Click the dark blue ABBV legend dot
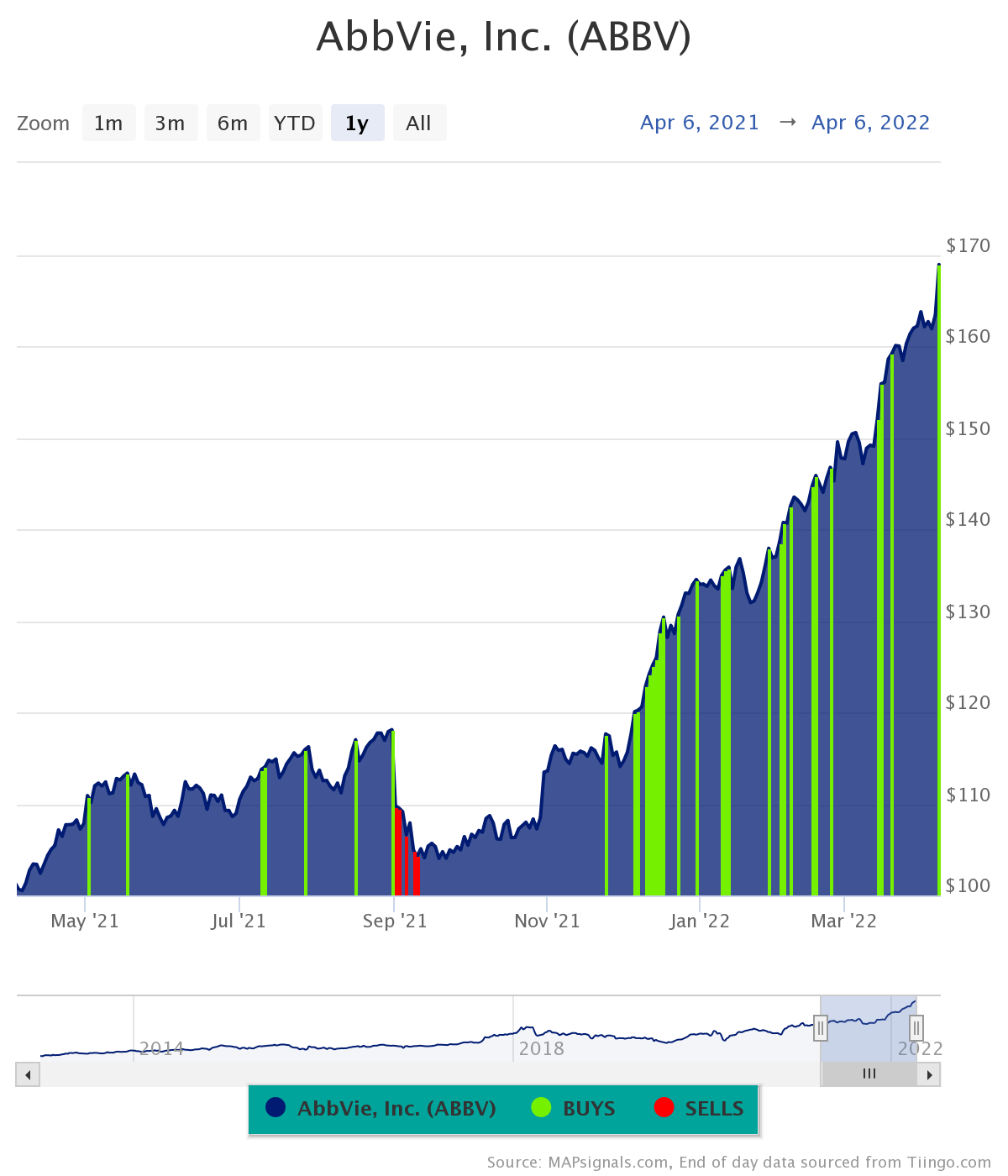Screen dimensions: 1008x1176 tap(276, 1107)
